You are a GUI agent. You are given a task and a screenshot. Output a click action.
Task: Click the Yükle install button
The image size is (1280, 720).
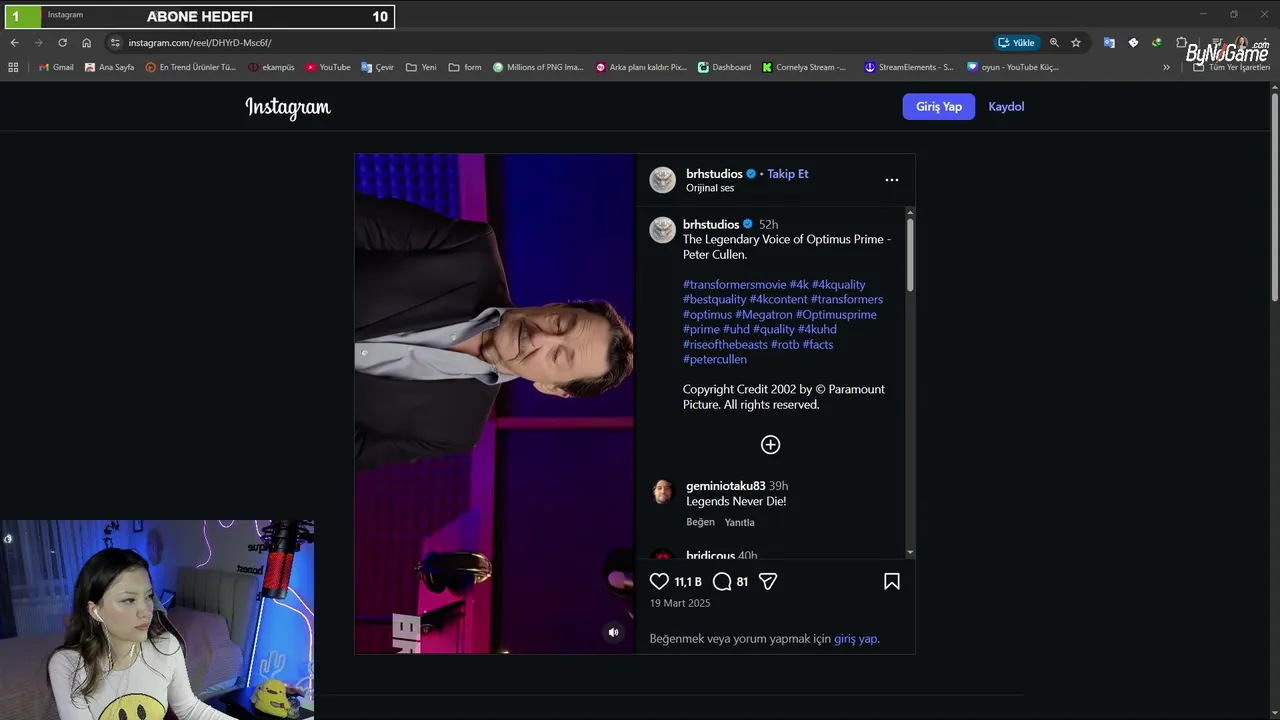point(1016,43)
